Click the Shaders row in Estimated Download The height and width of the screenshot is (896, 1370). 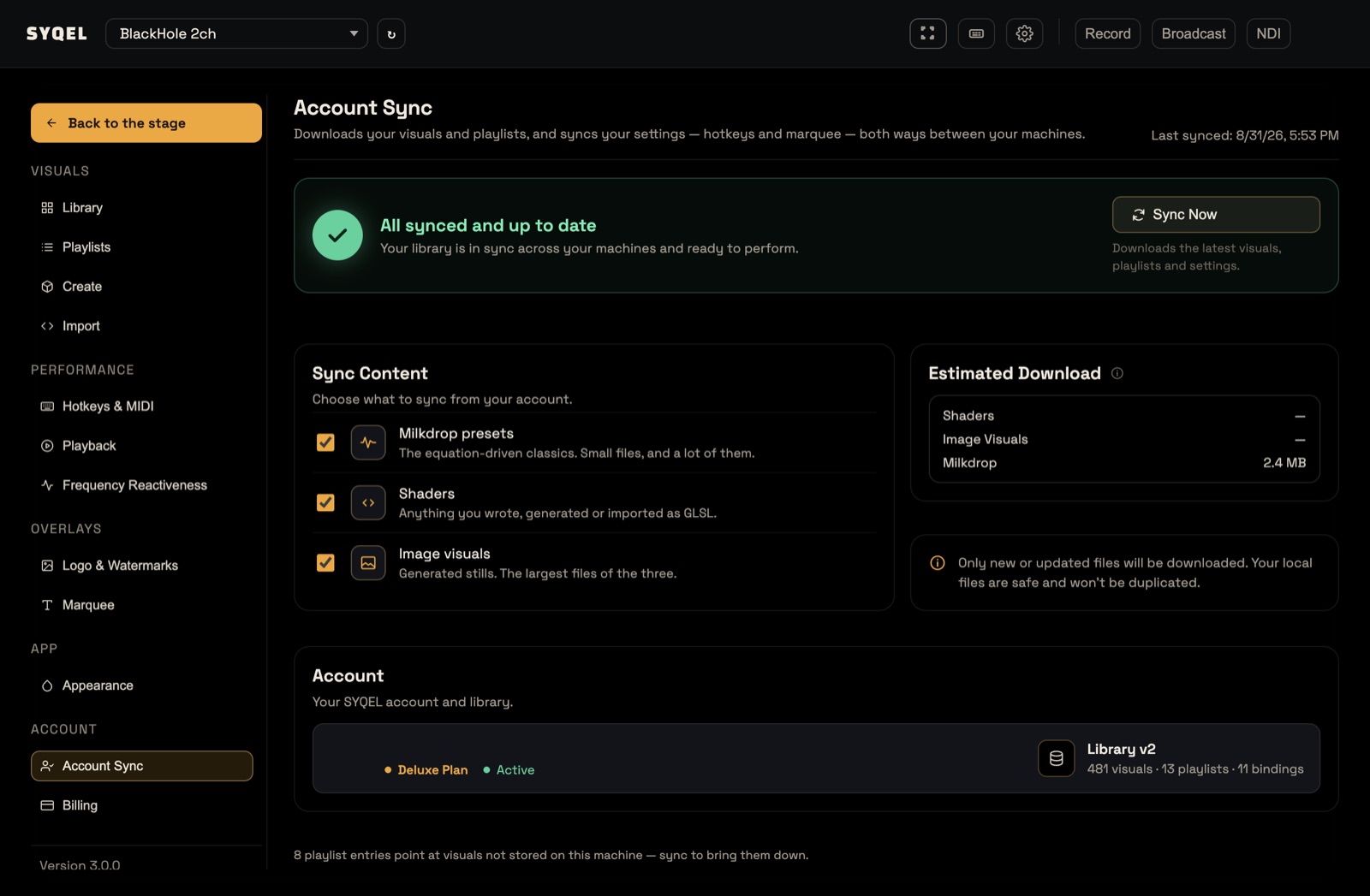tap(1123, 416)
